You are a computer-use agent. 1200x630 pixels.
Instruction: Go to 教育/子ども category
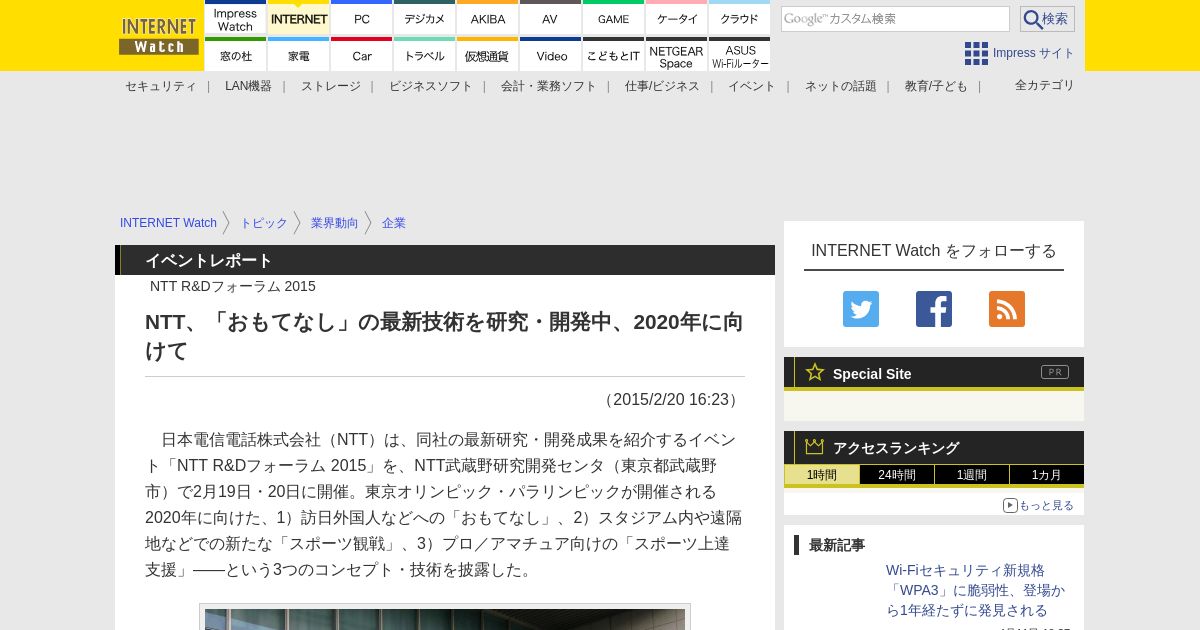click(937, 86)
